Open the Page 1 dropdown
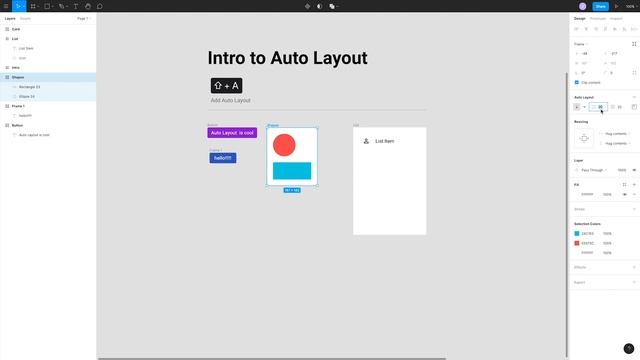The image size is (640, 360). 83,18
